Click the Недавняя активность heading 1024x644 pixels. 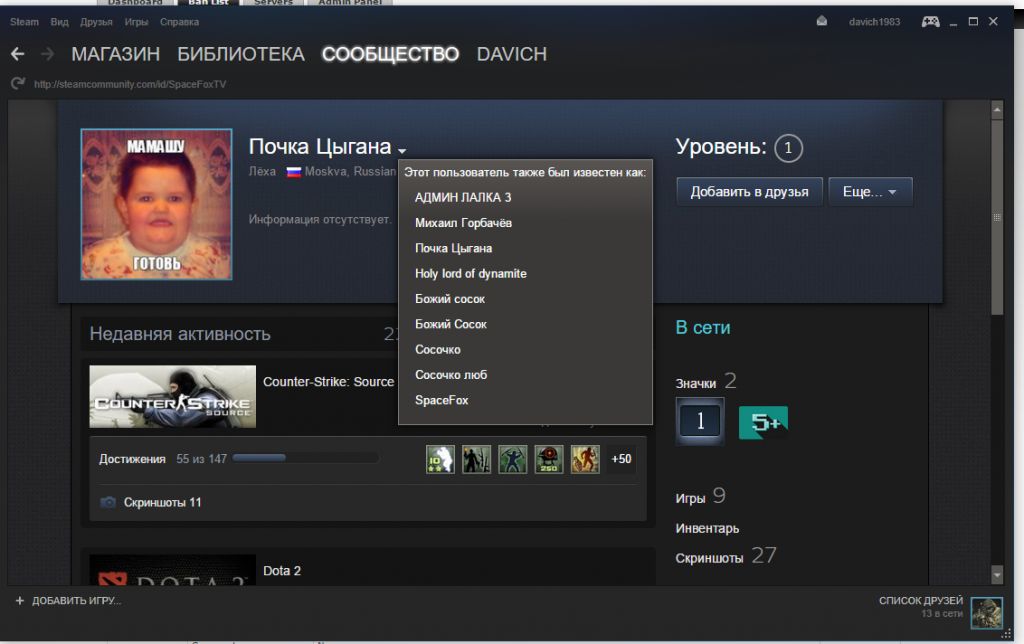tap(180, 334)
